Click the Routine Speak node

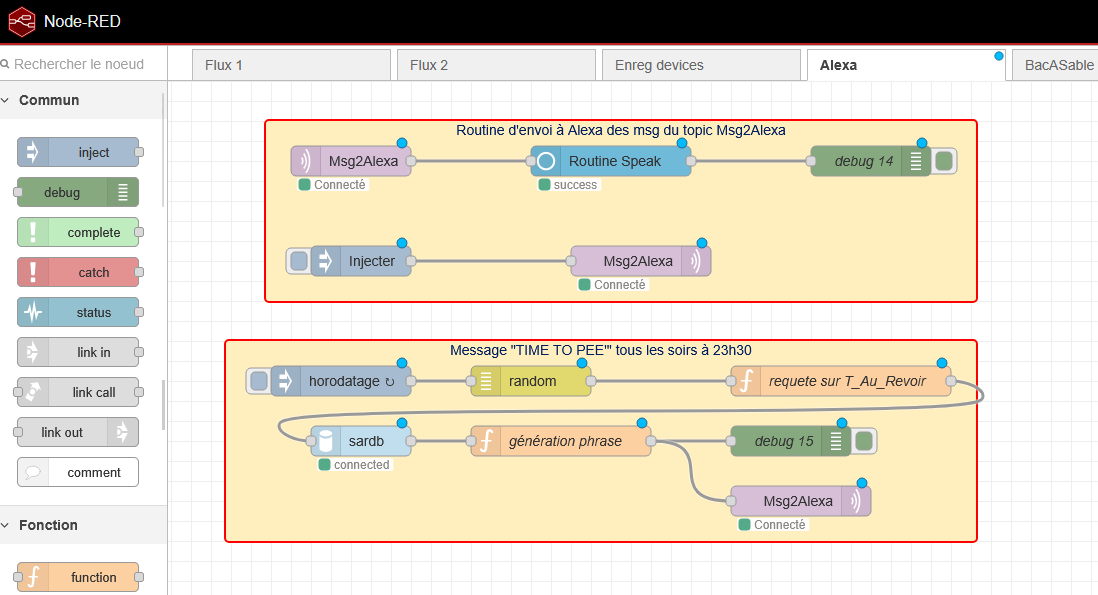[x=611, y=161]
